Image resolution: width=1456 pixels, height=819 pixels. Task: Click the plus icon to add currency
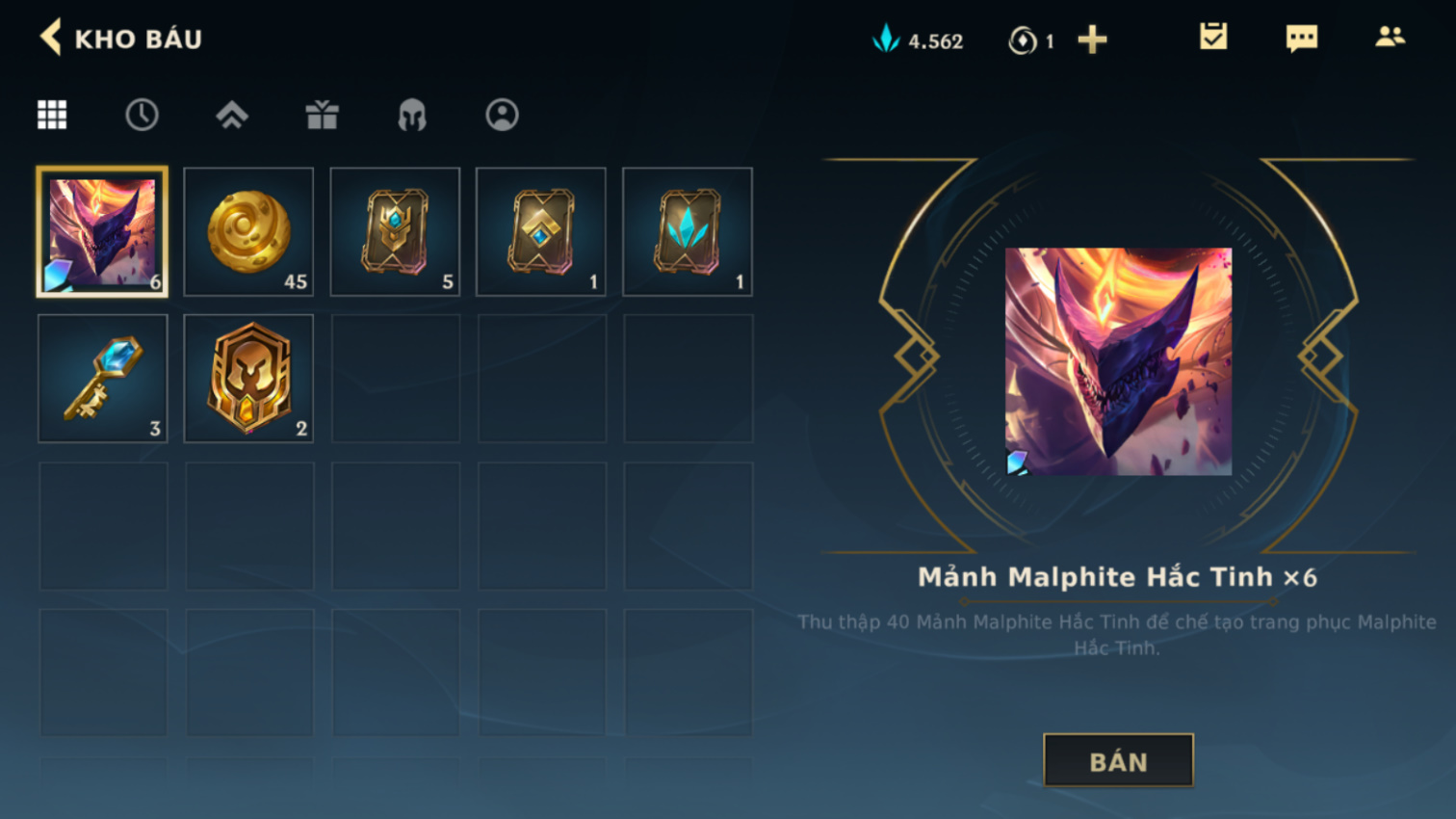point(1092,40)
